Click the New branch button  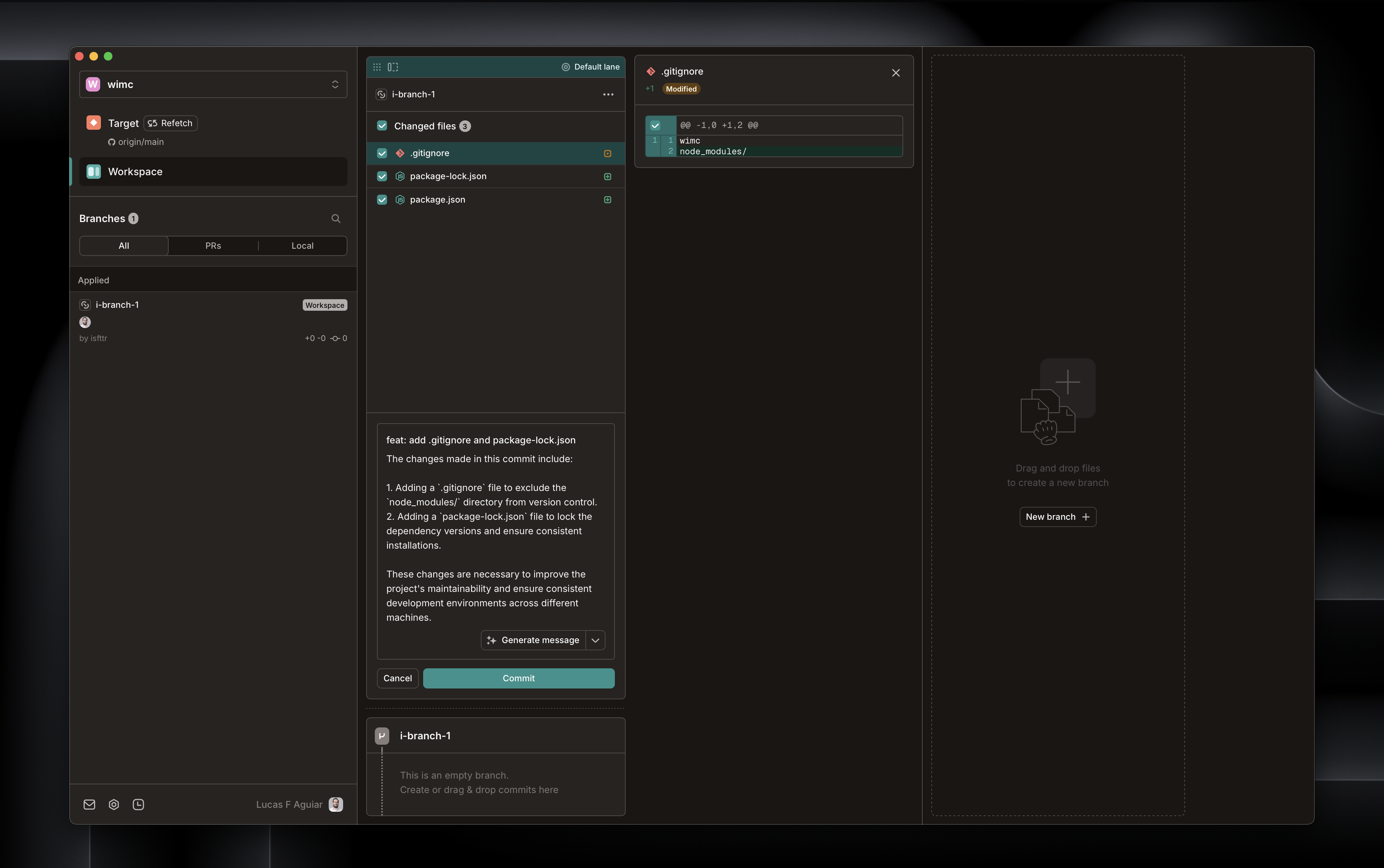click(1057, 517)
